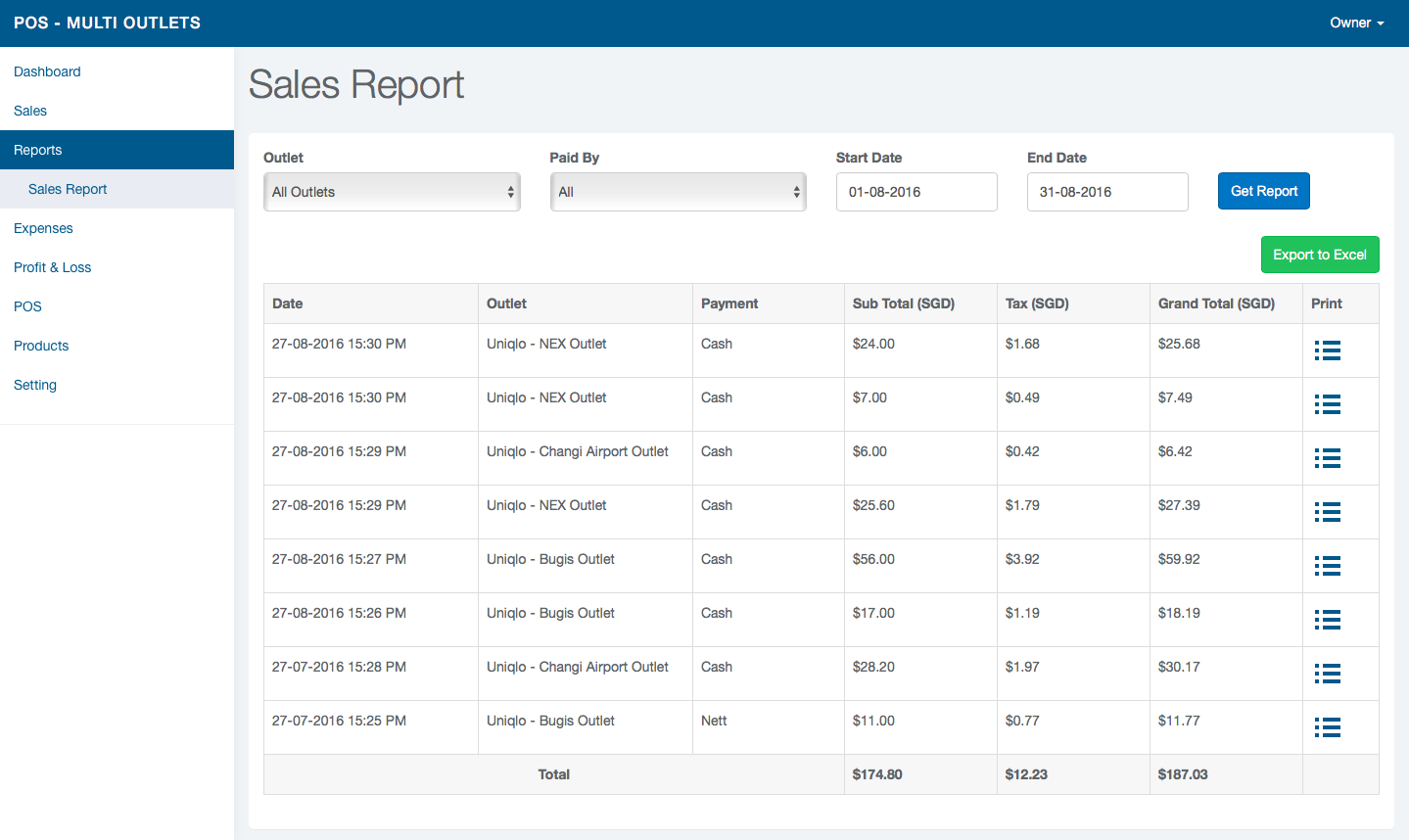Go to Dashboard in the sidebar
Screen dimensions: 1409x840
tap(47, 71)
